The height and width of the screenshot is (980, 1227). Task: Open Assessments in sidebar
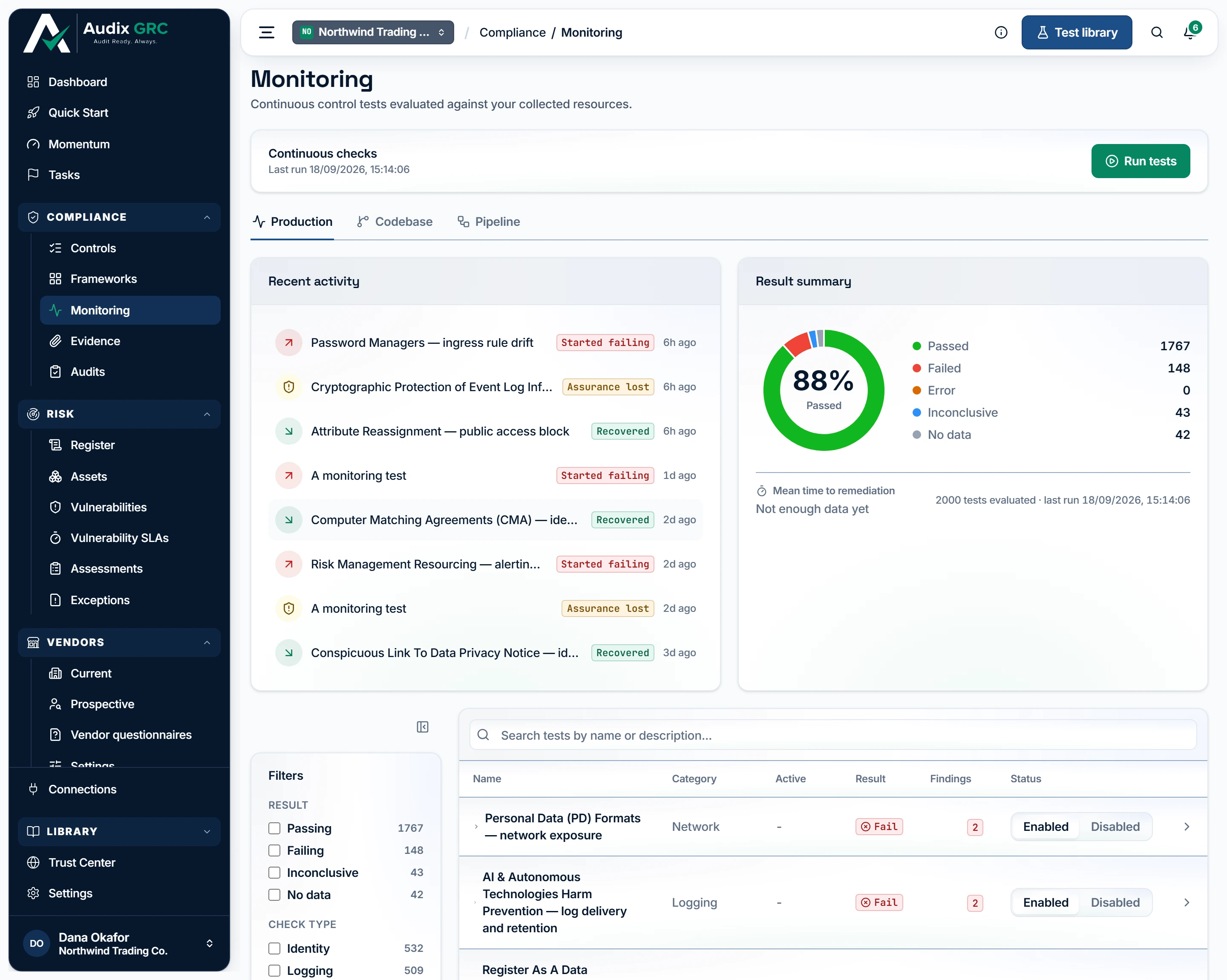pyautogui.click(x=130, y=568)
